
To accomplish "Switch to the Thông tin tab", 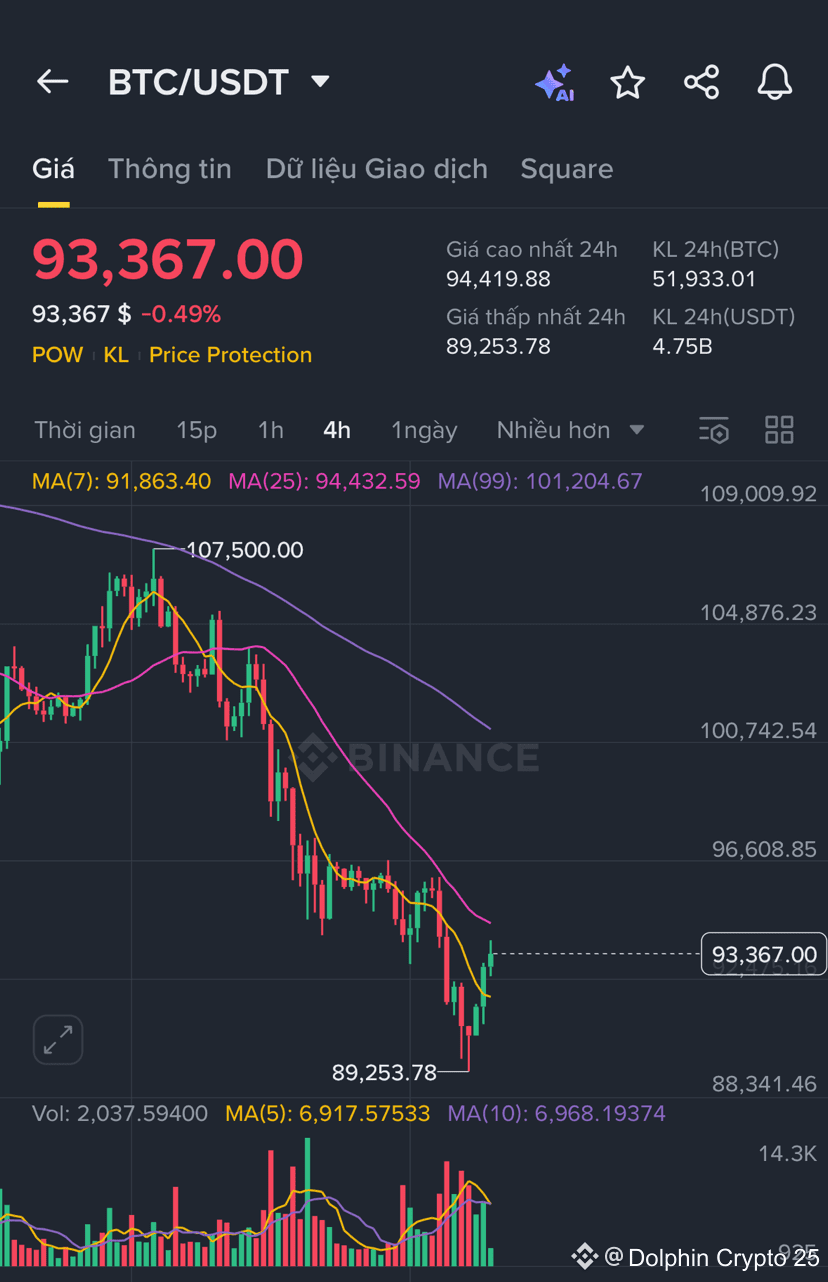I will click(170, 168).
